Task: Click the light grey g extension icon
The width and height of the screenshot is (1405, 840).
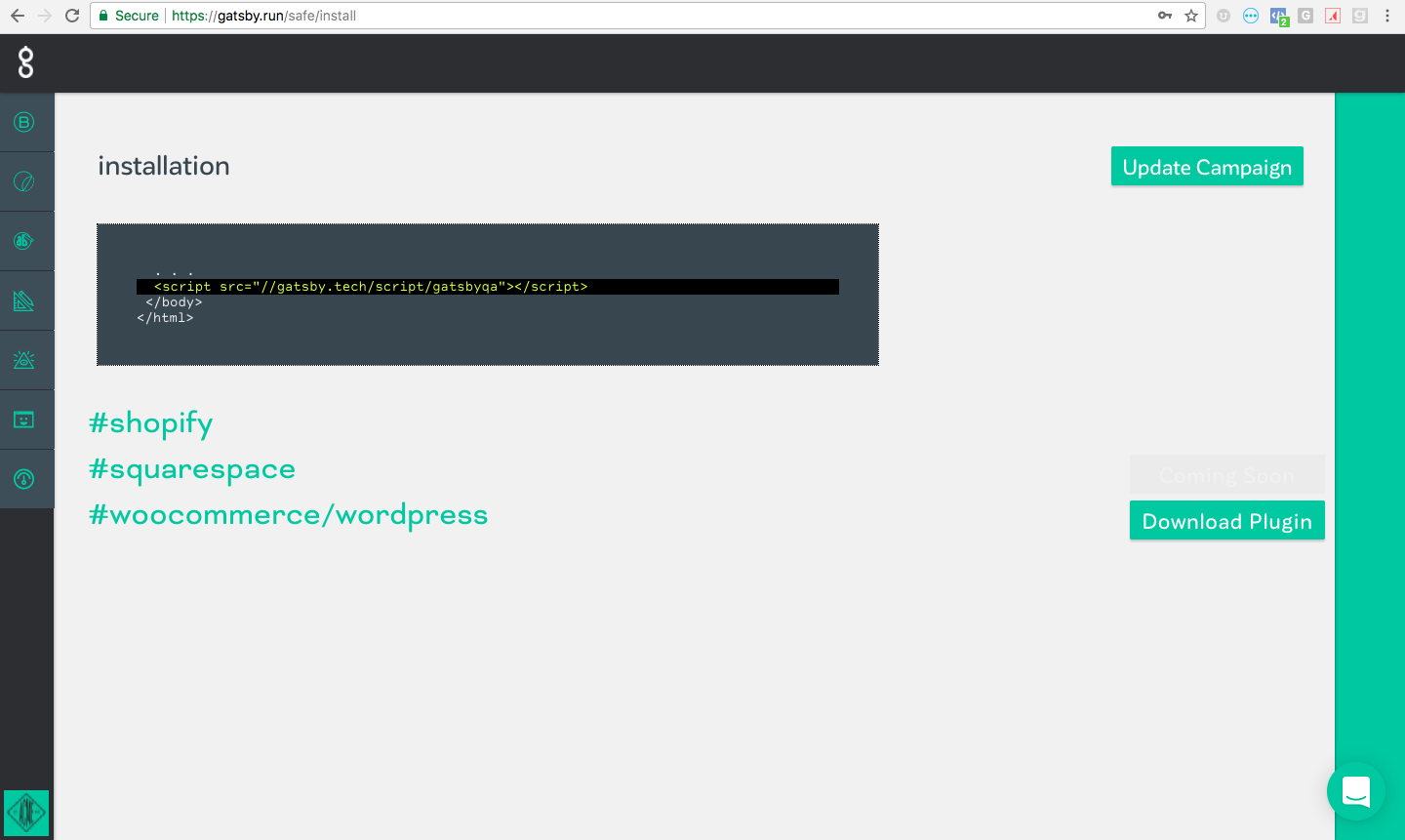Action: (x=1360, y=16)
